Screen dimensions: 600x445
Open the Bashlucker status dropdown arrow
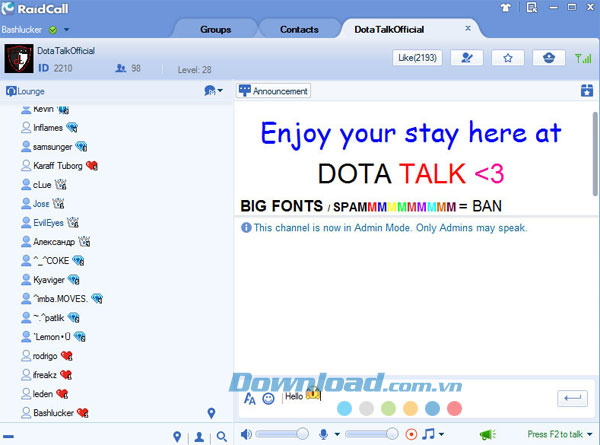[x=66, y=30]
